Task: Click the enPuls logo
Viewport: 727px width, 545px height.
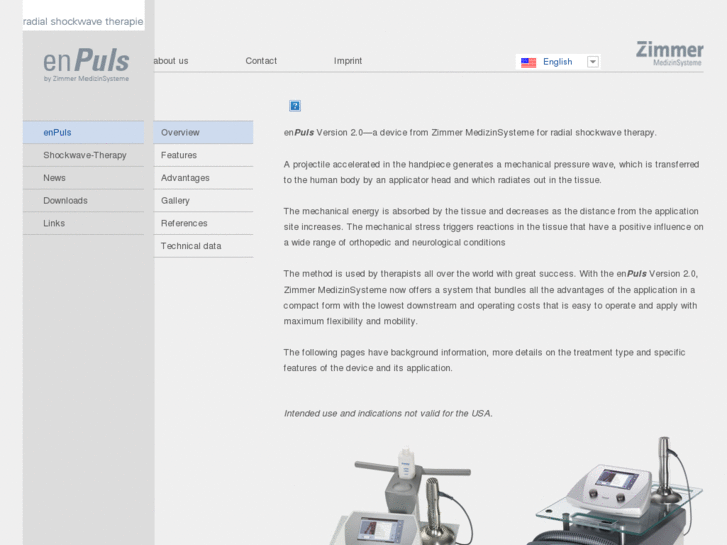Action: (x=86, y=65)
